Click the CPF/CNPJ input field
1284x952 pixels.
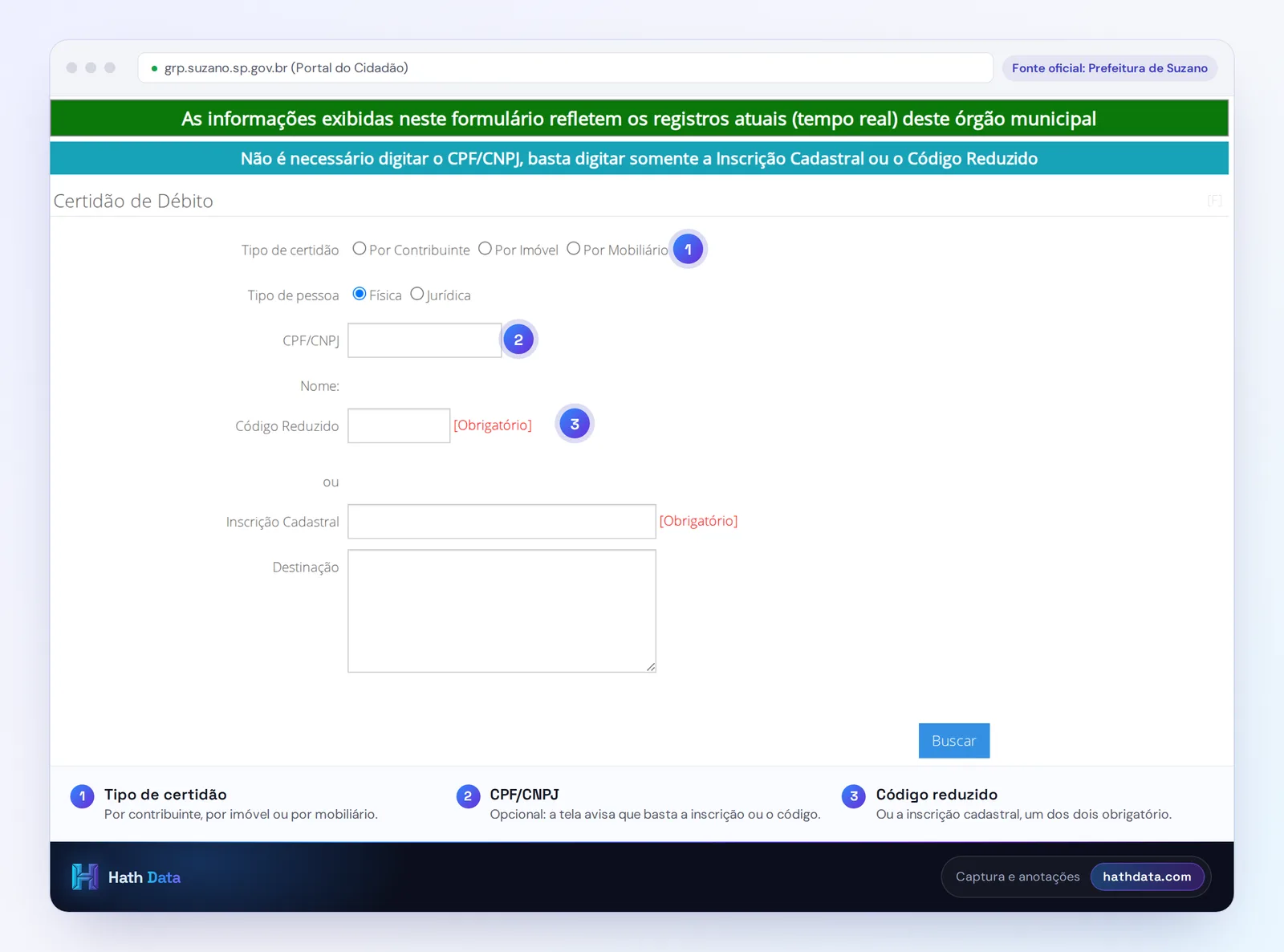tap(425, 340)
